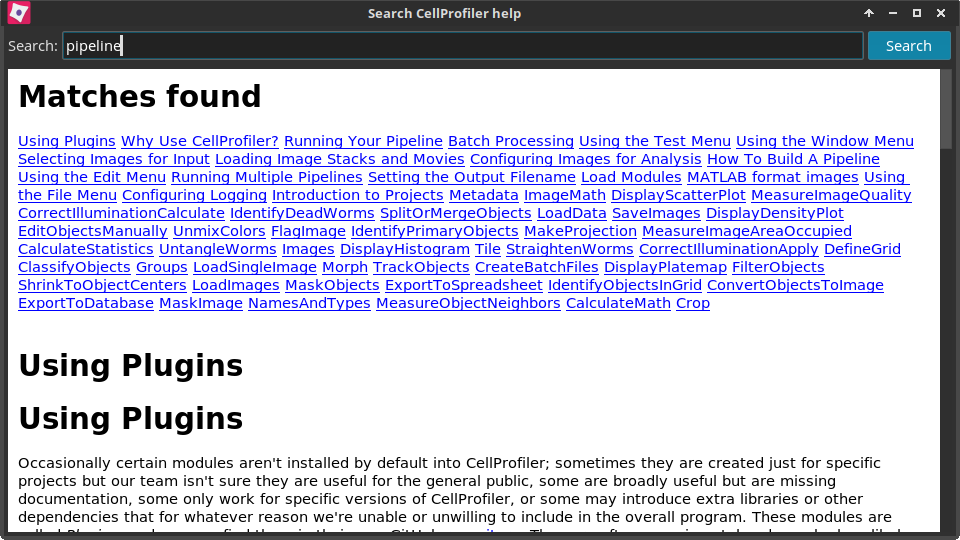This screenshot has width=960, height=540.
Task: Open 'Introduction to Projects' link
Action: (x=358, y=195)
